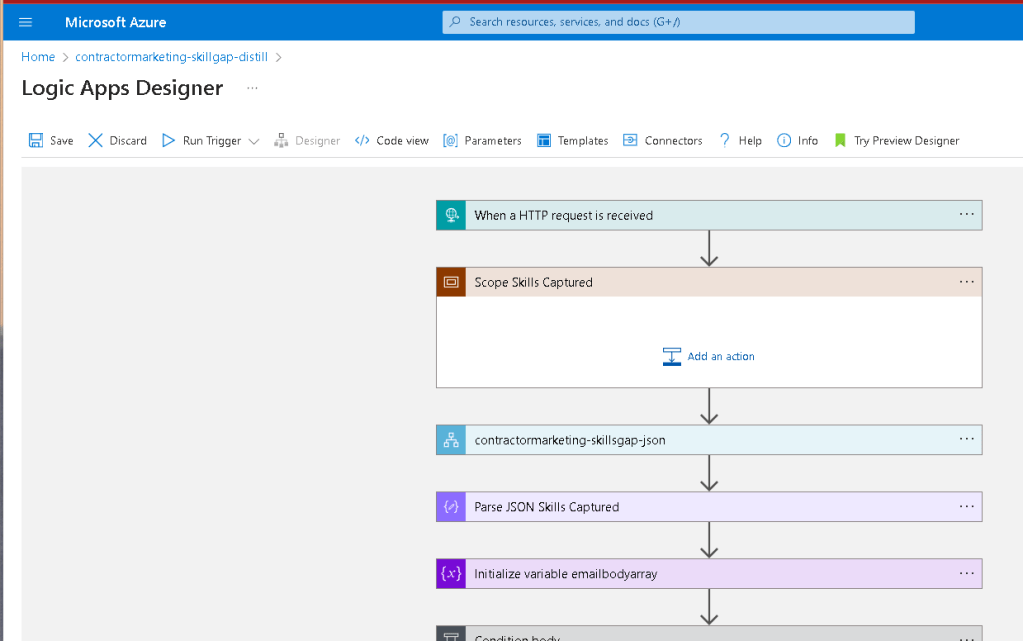This screenshot has height=641, width=1023.
Task: Open options menu for Initialize variable emailbodyarray
Action: tap(967, 573)
